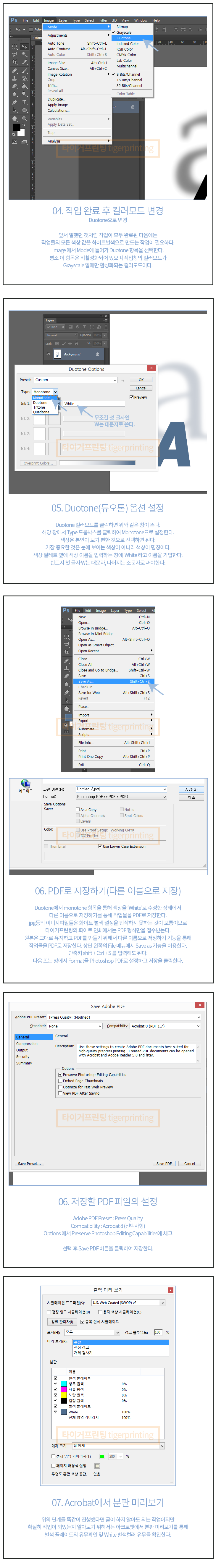Click the Ps logo above the open File menu
Viewport: 216px width, 1568px height.
coord(66,611)
